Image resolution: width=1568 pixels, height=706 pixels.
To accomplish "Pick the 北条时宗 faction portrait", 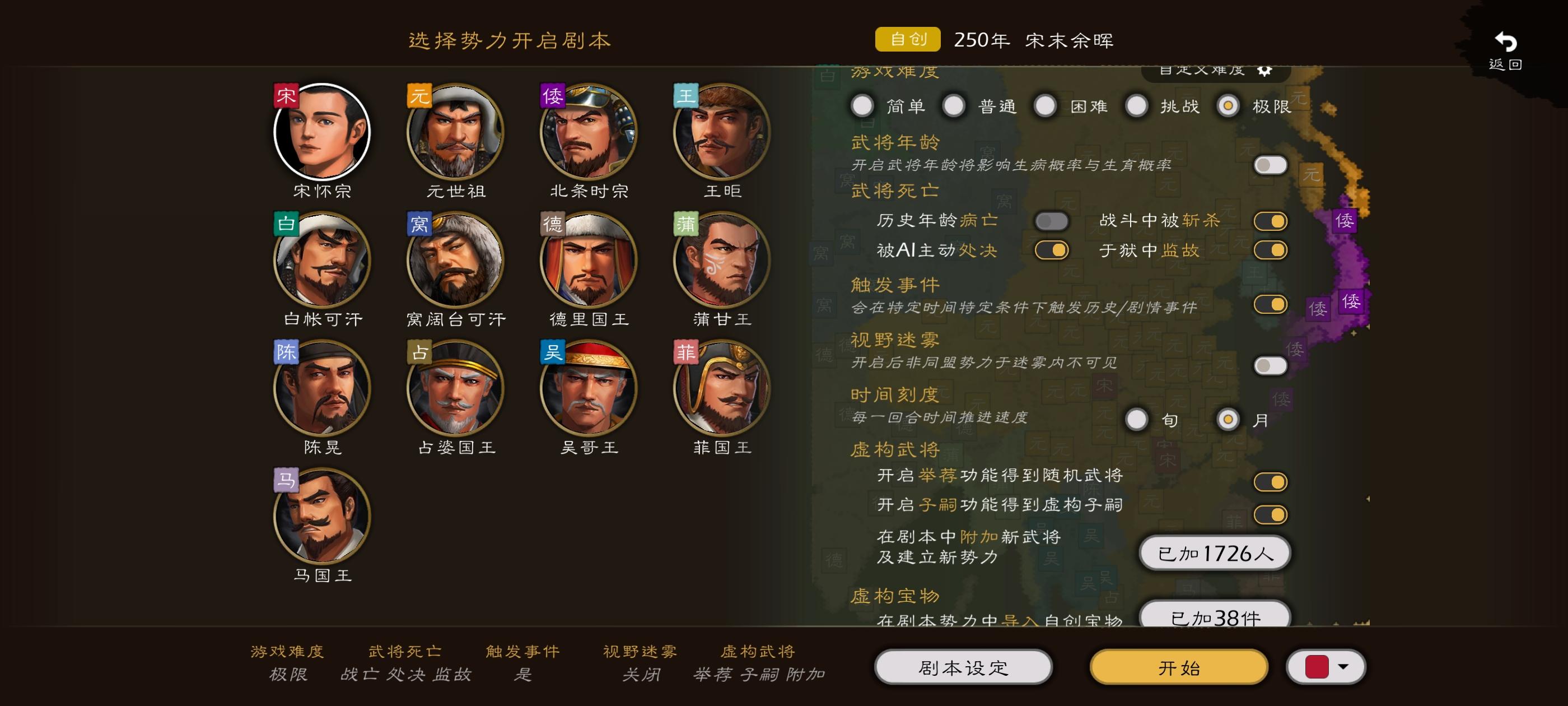I will click(589, 132).
